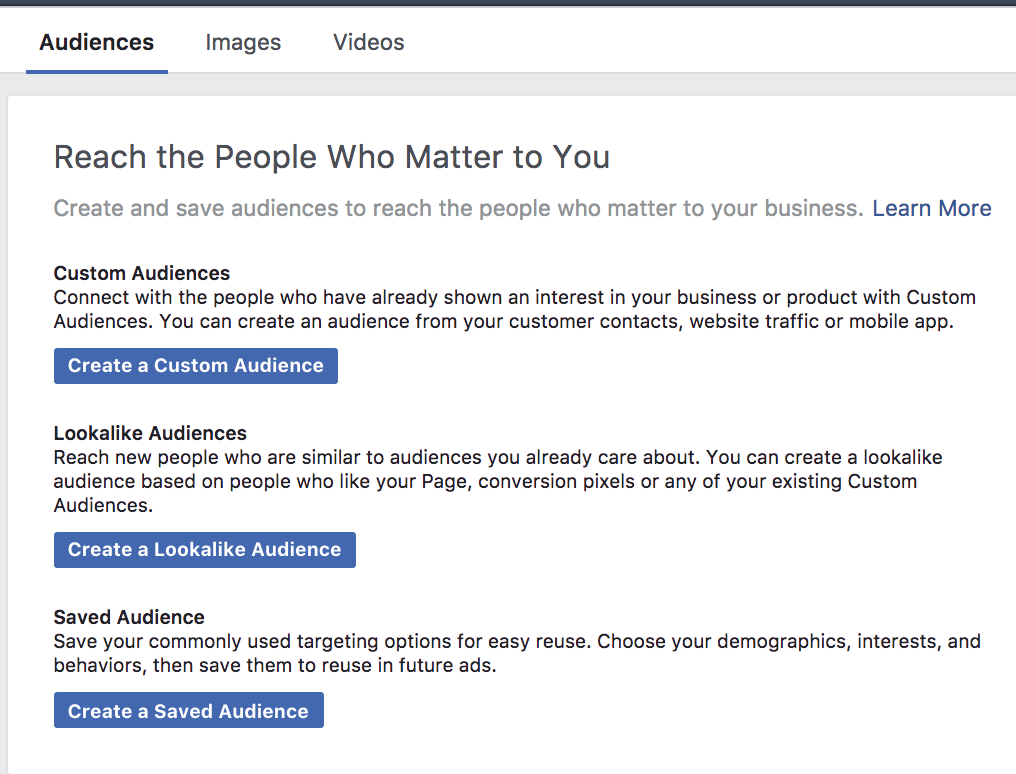Viewport: 1016px width, 774px height.
Task: Click the Saved Audience description paragraph
Action: coord(516,653)
